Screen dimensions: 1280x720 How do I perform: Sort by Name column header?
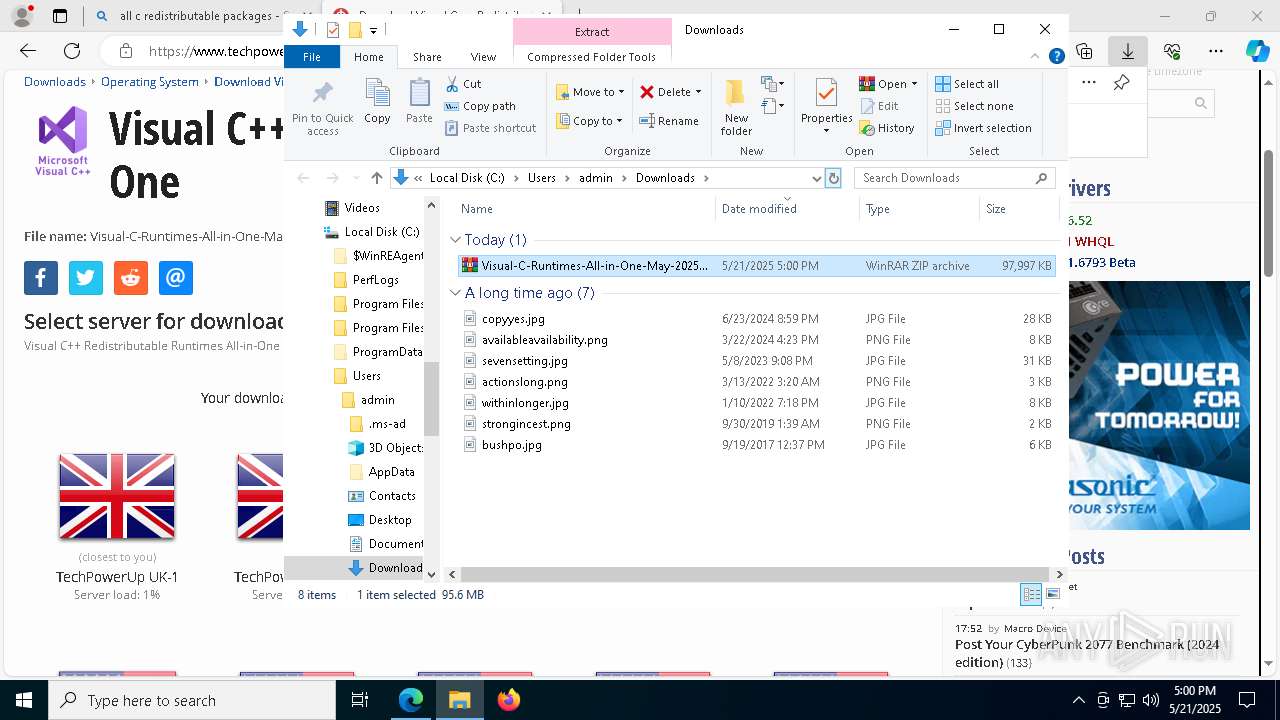tap(586, 209)
